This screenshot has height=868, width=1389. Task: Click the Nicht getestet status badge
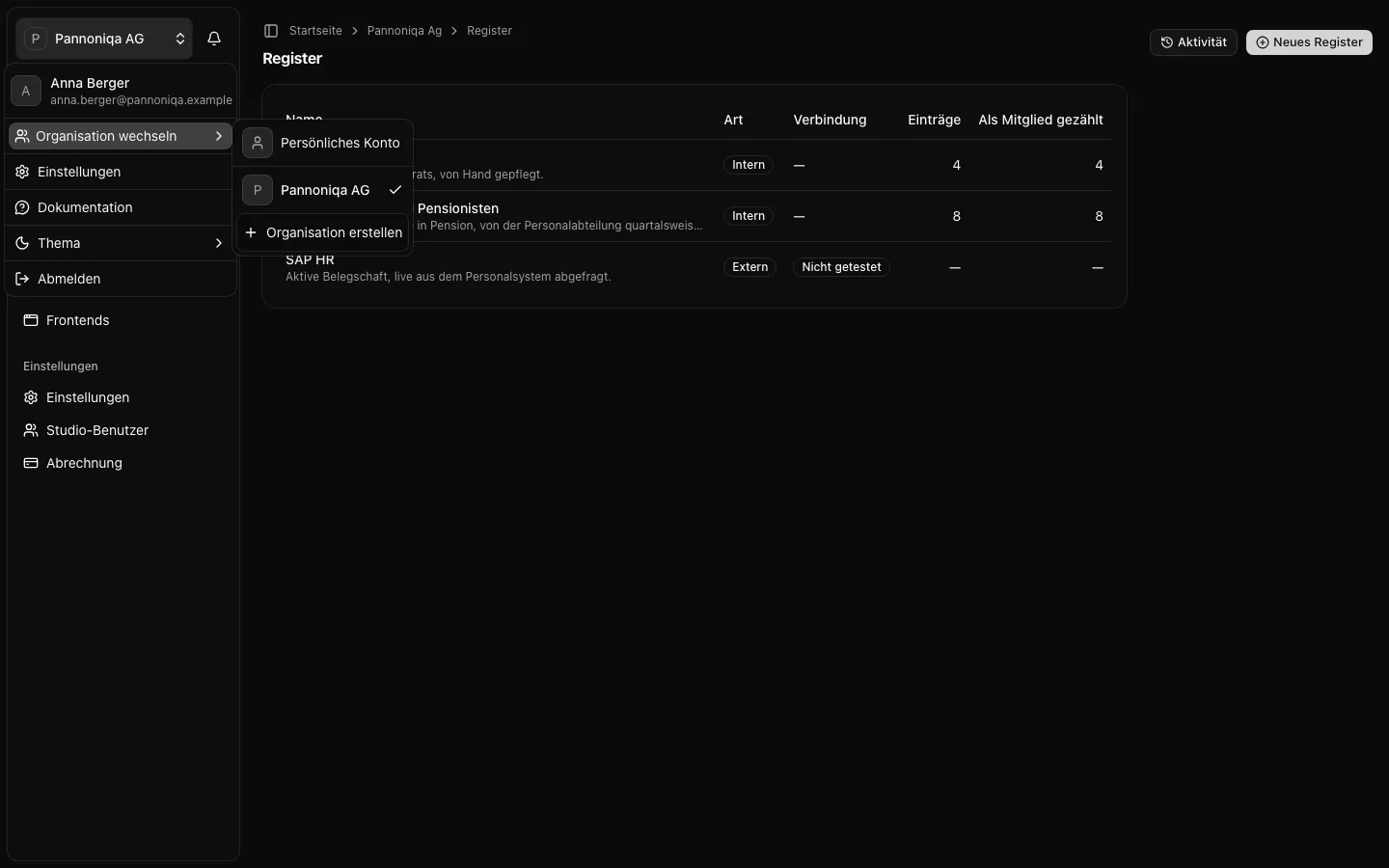point(841,267)
